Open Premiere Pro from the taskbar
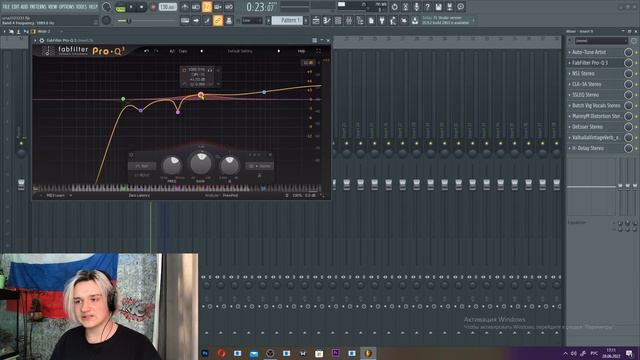Screen dimensions: 640x360 pos(336,353)
